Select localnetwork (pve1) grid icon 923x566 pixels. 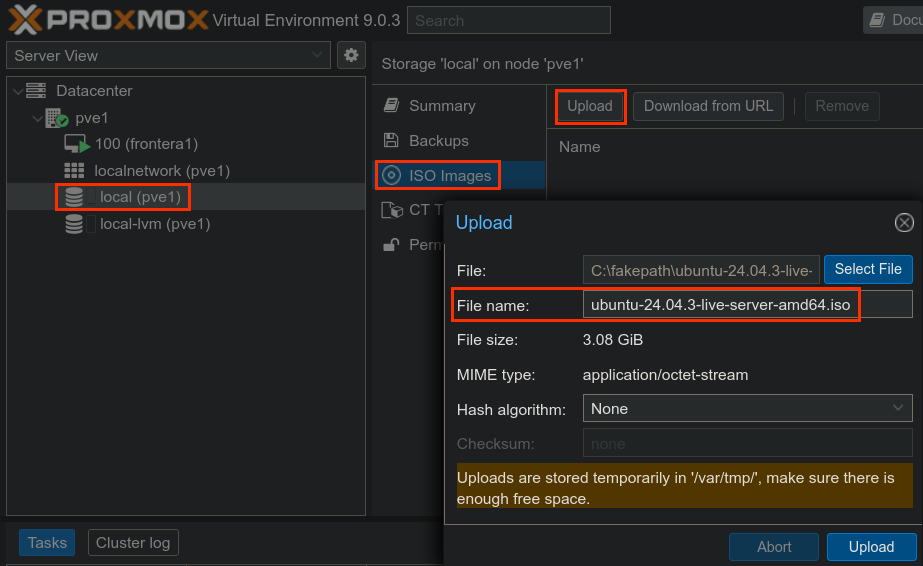(x=74, y=171)
